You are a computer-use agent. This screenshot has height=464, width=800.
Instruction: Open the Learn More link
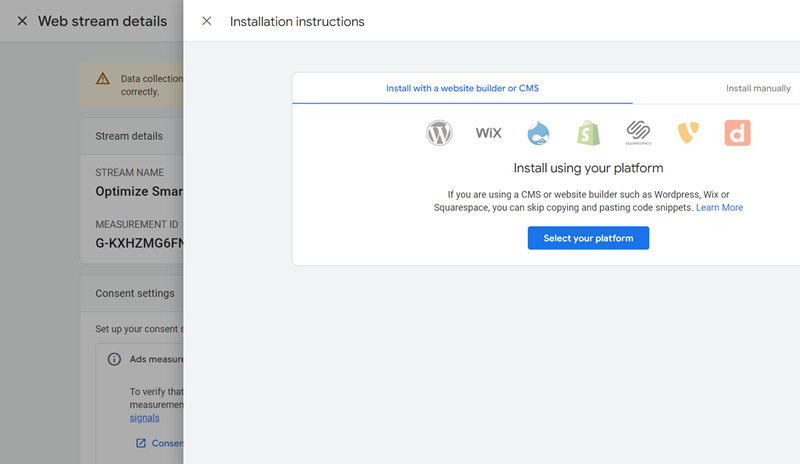(x=719, y=207)
